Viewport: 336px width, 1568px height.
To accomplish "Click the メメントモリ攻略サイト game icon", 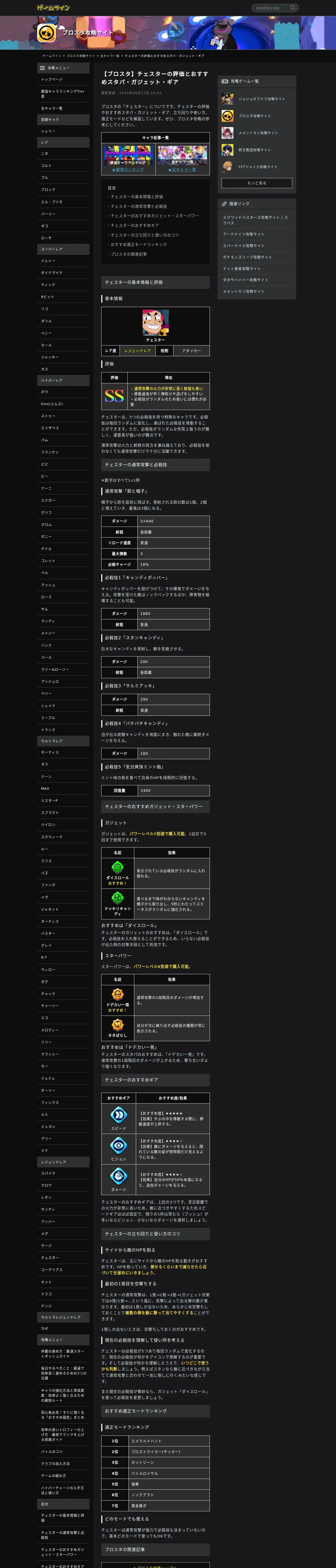I will (x=227, y=133).
